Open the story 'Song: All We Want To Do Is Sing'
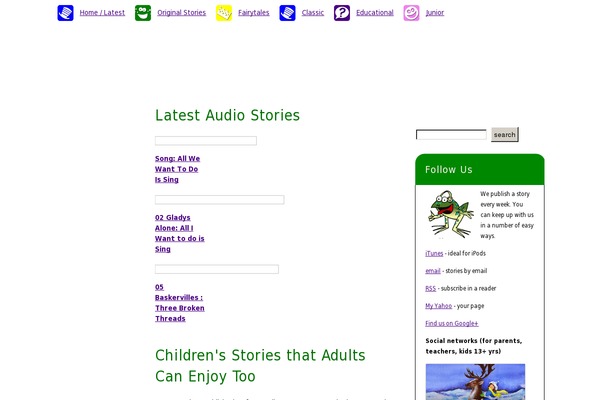 178,169
